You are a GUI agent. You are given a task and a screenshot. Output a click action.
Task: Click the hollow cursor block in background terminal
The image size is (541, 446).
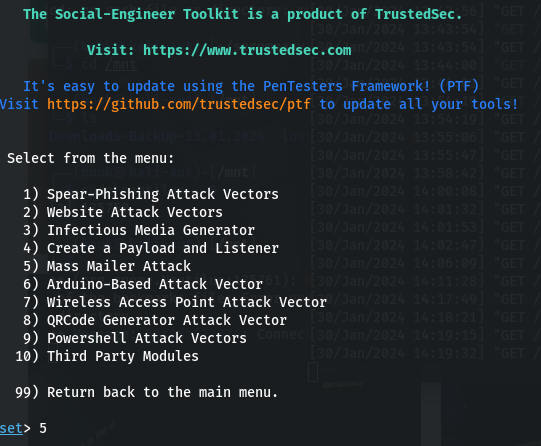pos(313,372)
